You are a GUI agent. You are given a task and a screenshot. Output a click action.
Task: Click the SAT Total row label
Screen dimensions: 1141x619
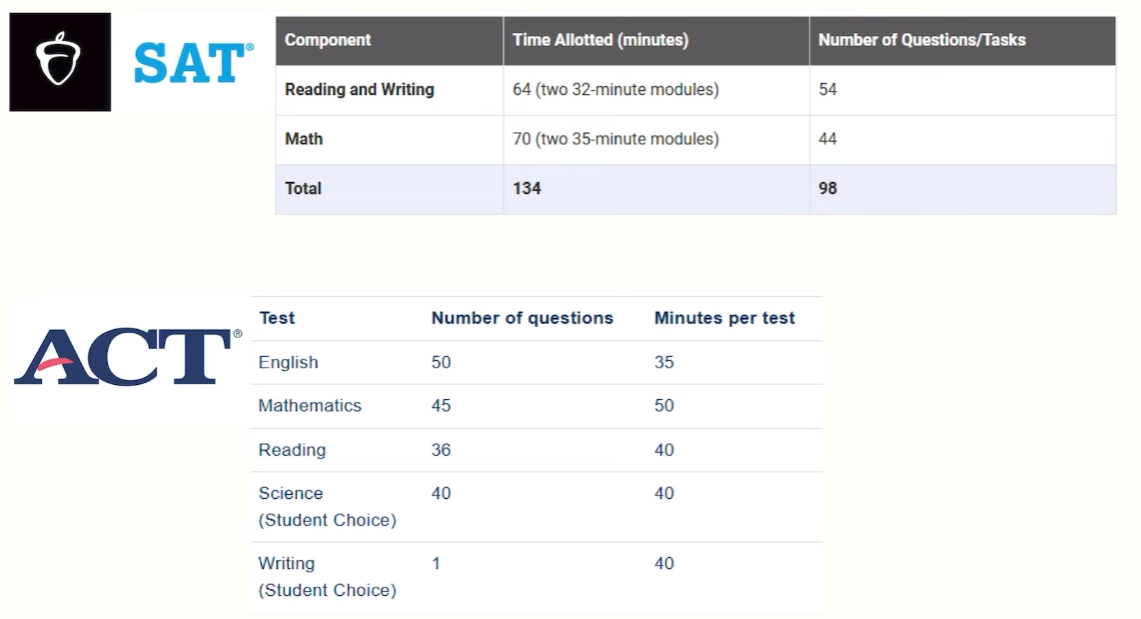[303, 188]
